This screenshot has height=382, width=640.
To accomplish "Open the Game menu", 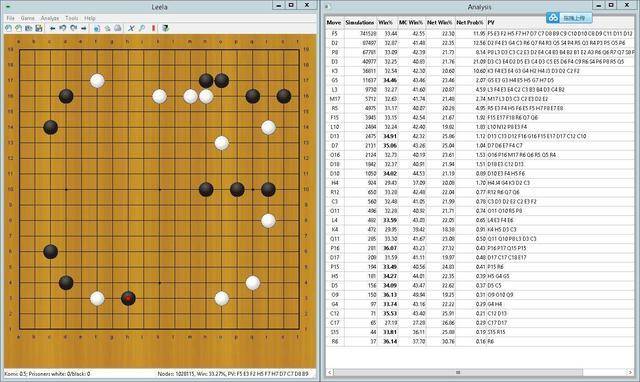I will click(x=27, y=18).
